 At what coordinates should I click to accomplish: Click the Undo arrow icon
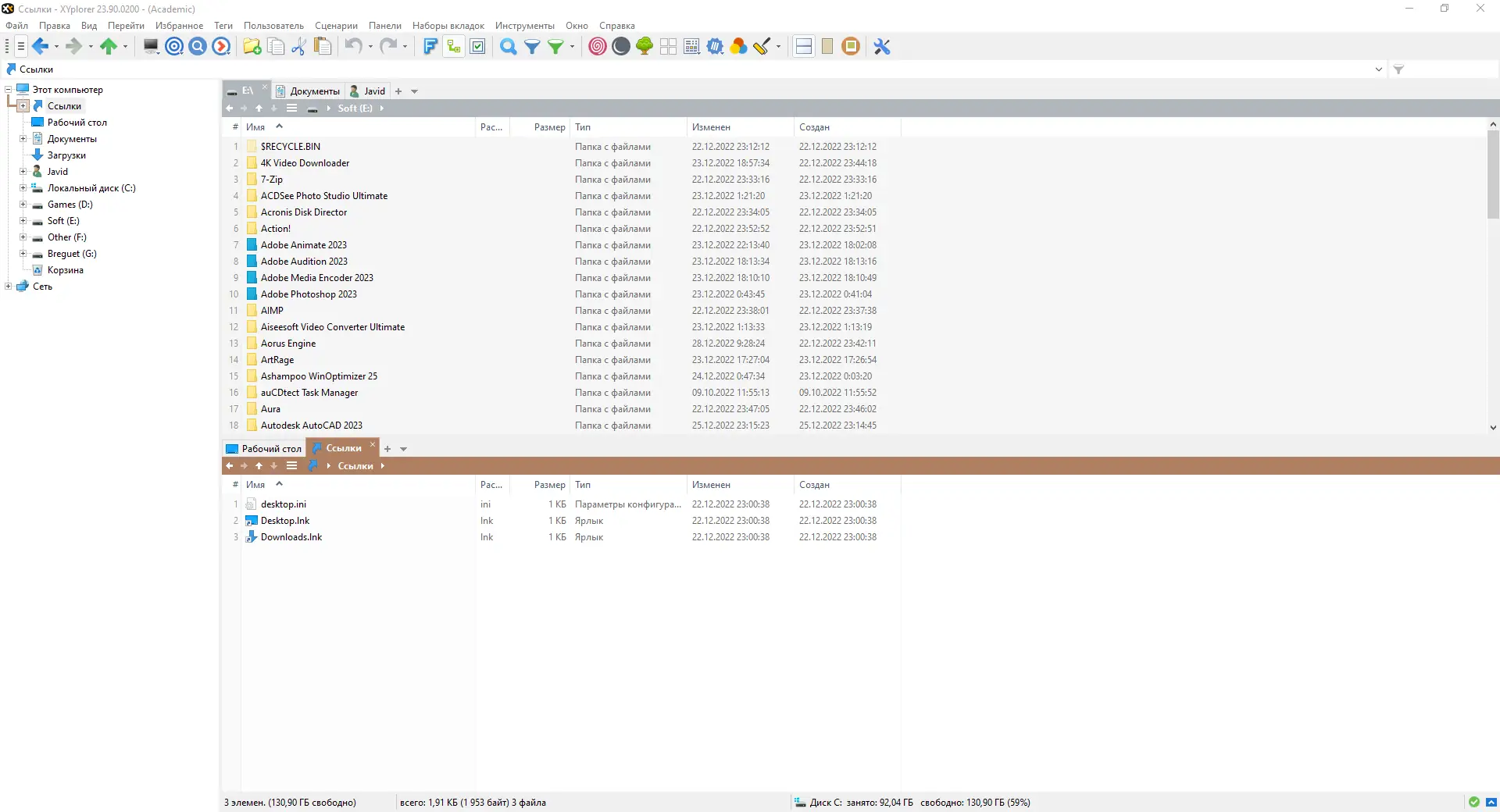point(352,46)
